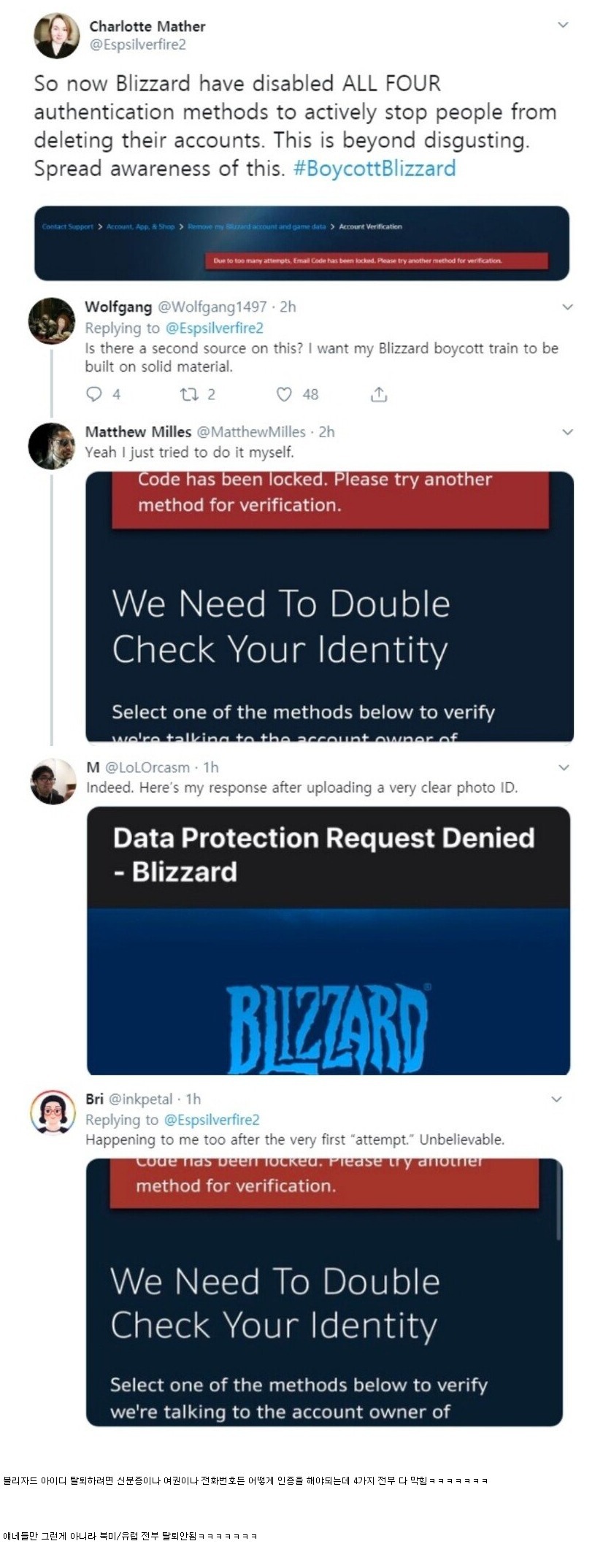Click the reply icon under Wolfgang's tweet

pyautogui.click(x=94, y=395)
